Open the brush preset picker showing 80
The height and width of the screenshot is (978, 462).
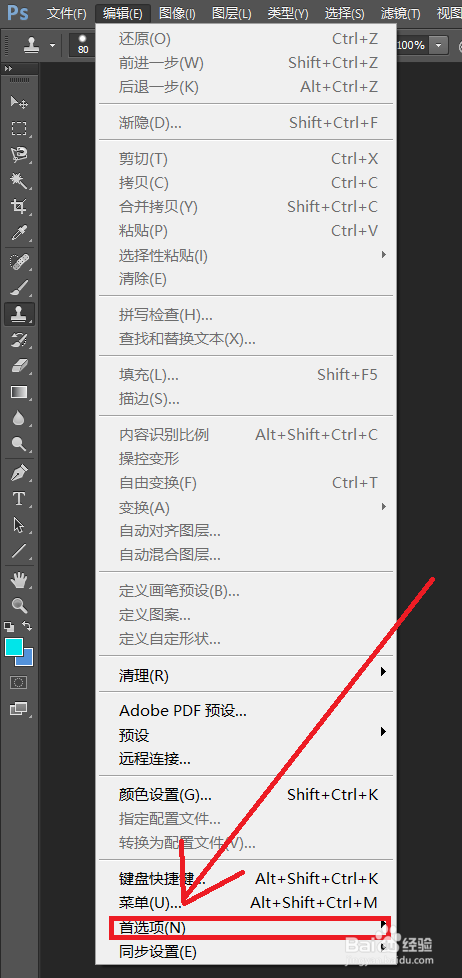(x=83, y=45)
